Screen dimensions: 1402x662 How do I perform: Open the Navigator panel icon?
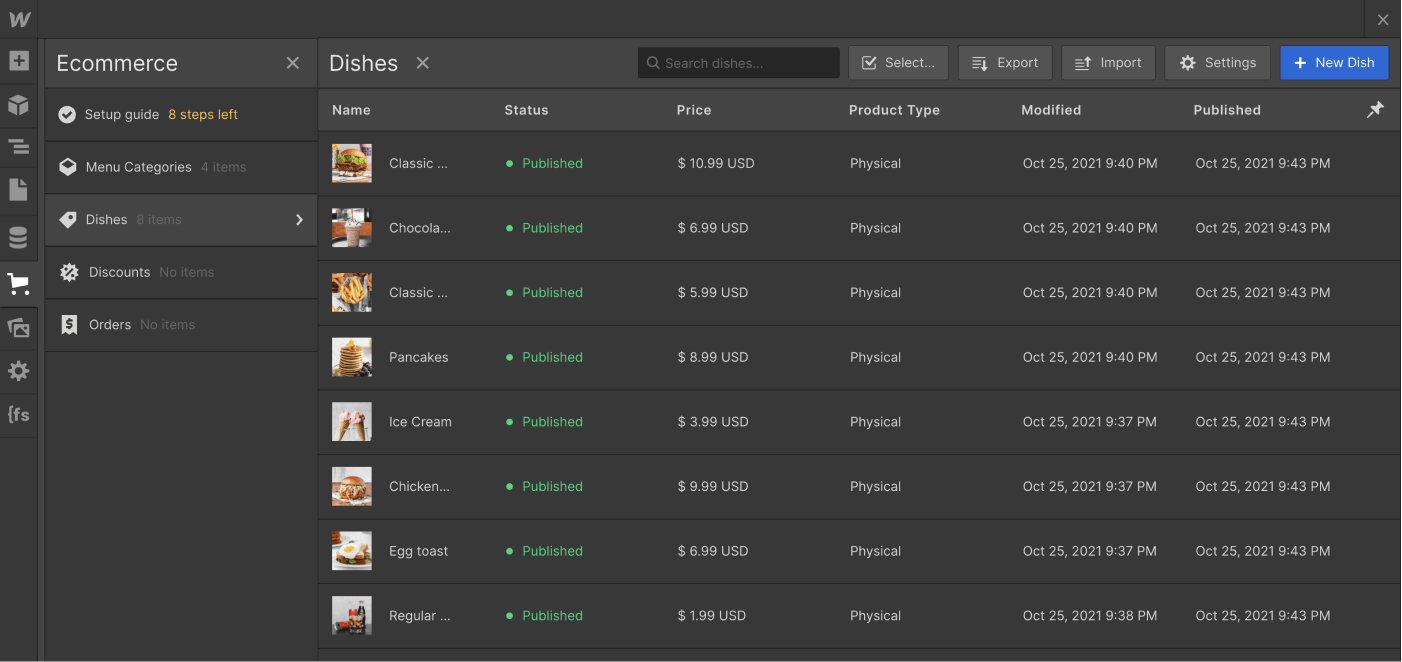pos(18,147)
